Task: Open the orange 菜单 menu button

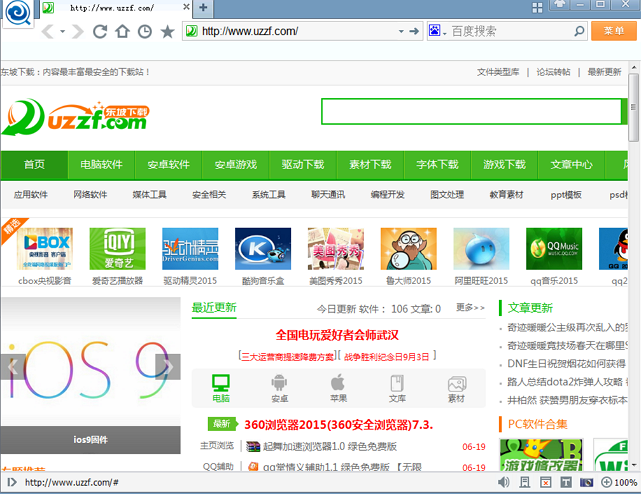Action: 614,31
